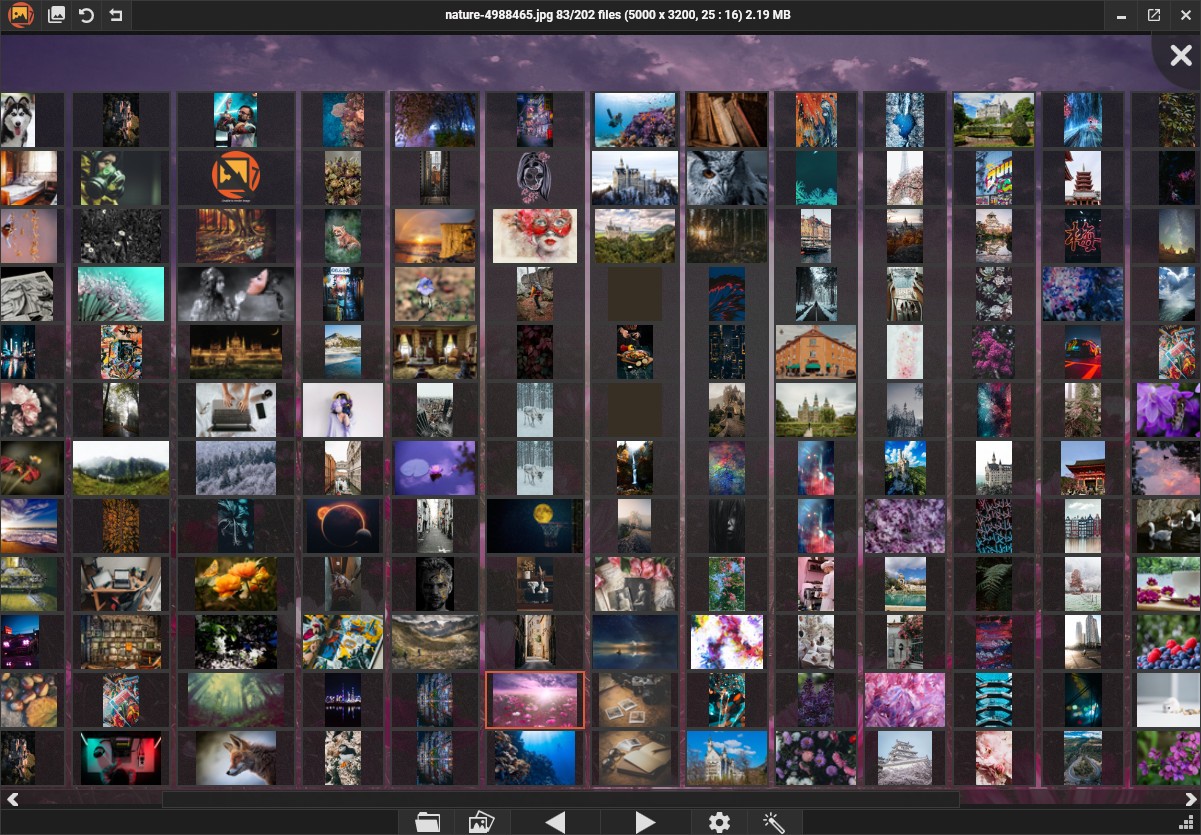Open the image gallery icon in title bar
Screen dimensions: 1201x835
tap(57, 15)
